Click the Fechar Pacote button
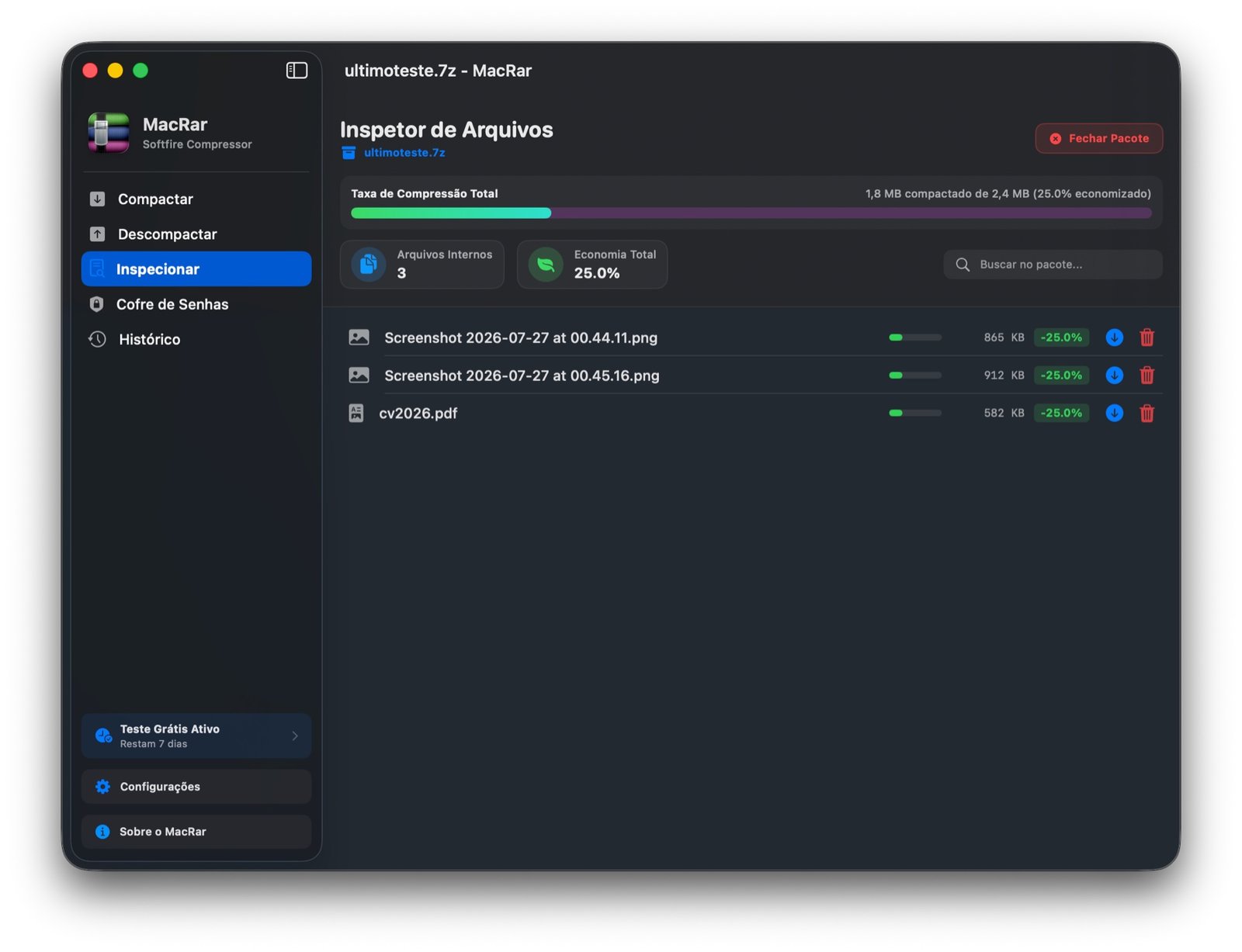Image resolution: width=1242 pixels, height=952 pixels. pos(1098,138)
